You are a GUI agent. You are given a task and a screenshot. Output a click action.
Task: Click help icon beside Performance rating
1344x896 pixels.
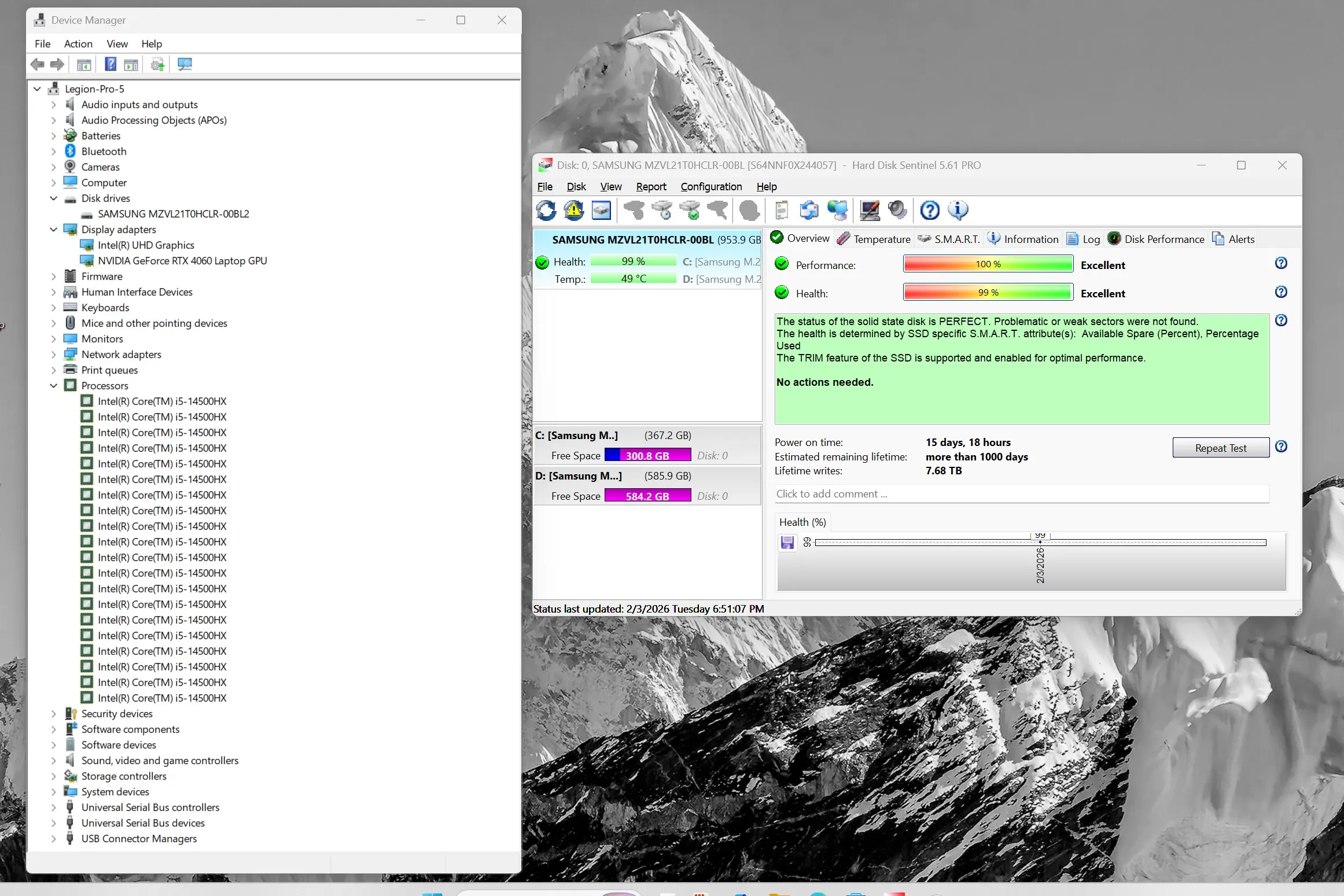(x=1281, y=263)
